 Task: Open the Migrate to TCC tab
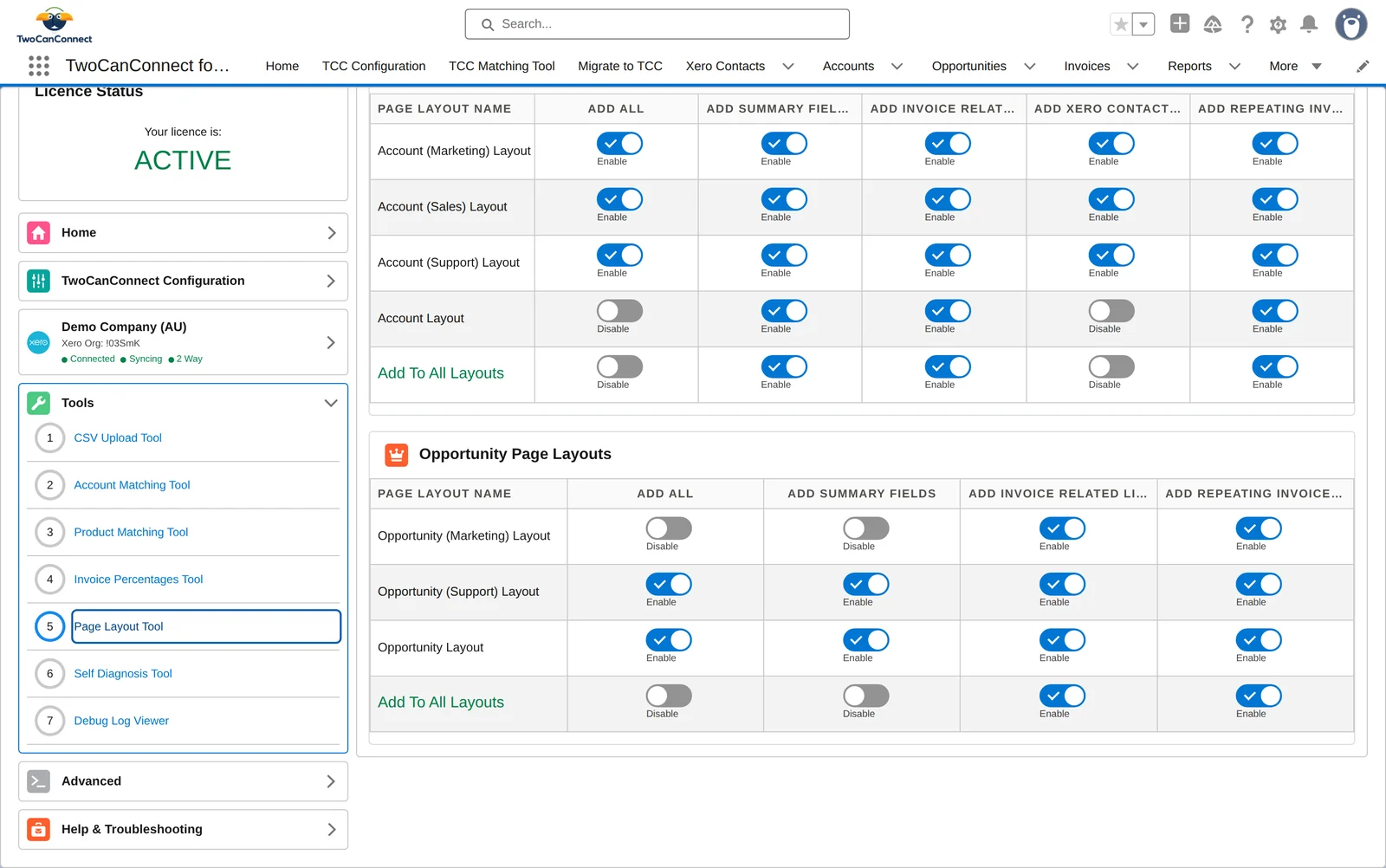[x=620, y=66]
